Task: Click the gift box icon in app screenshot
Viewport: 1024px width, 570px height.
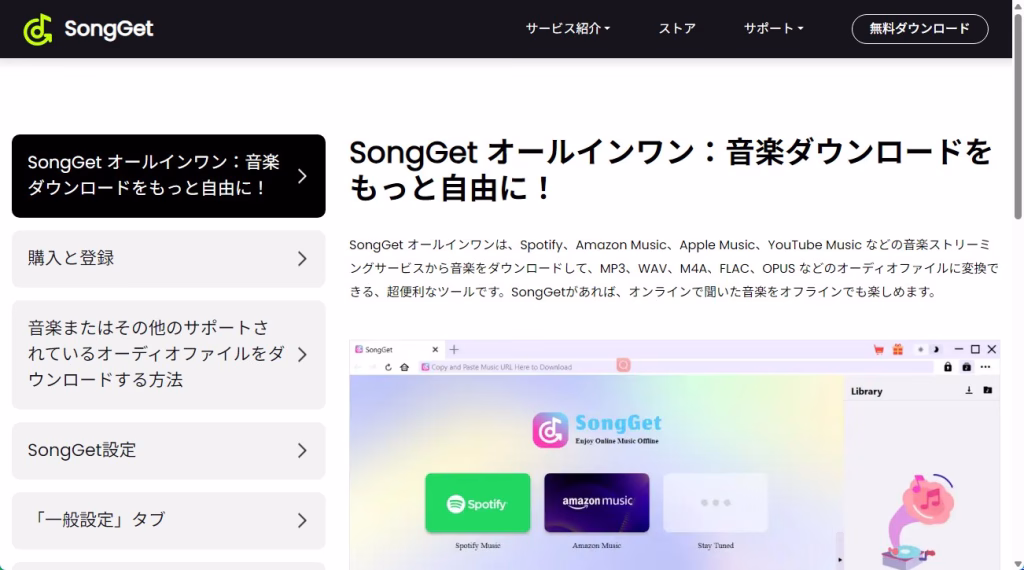Action: point(898,350)
